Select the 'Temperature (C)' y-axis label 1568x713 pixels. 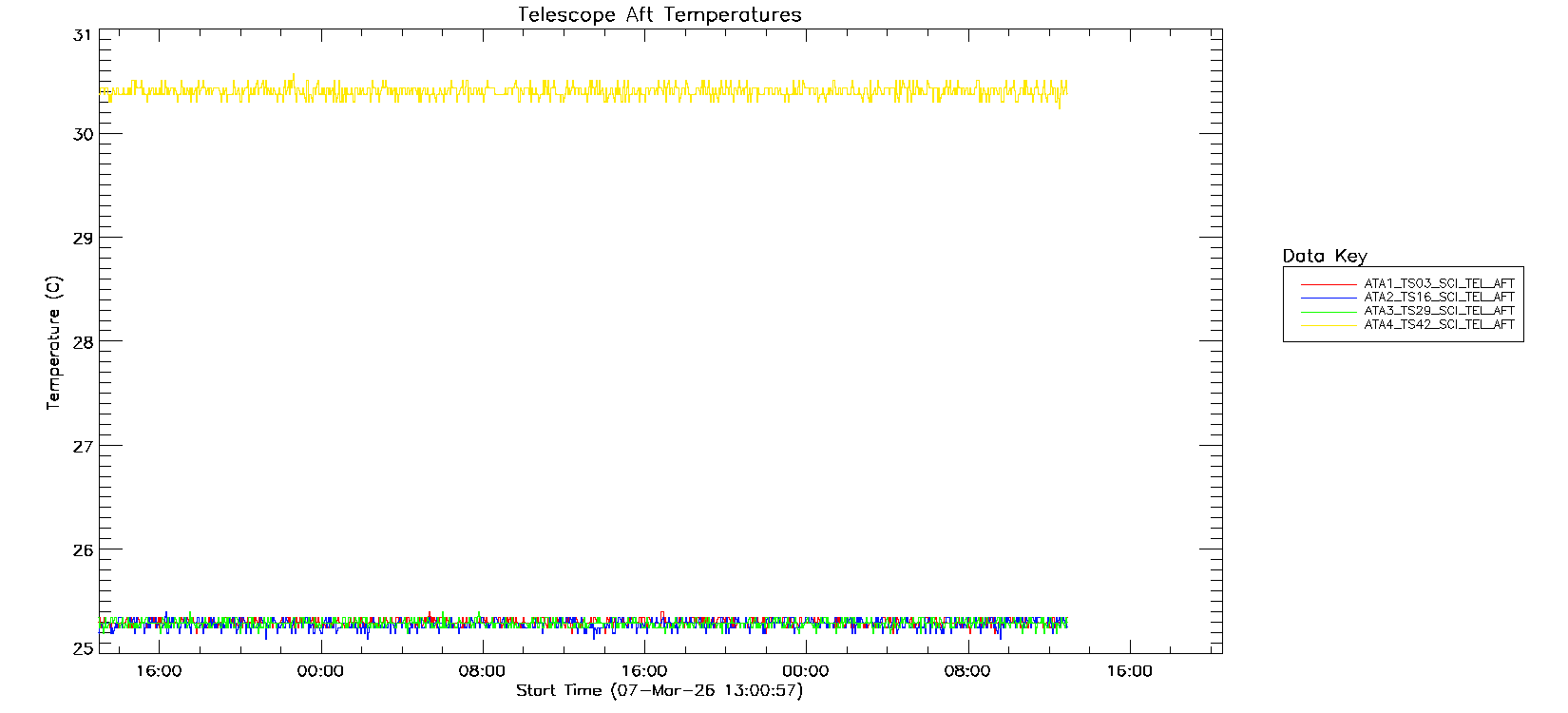coord(53,343)
